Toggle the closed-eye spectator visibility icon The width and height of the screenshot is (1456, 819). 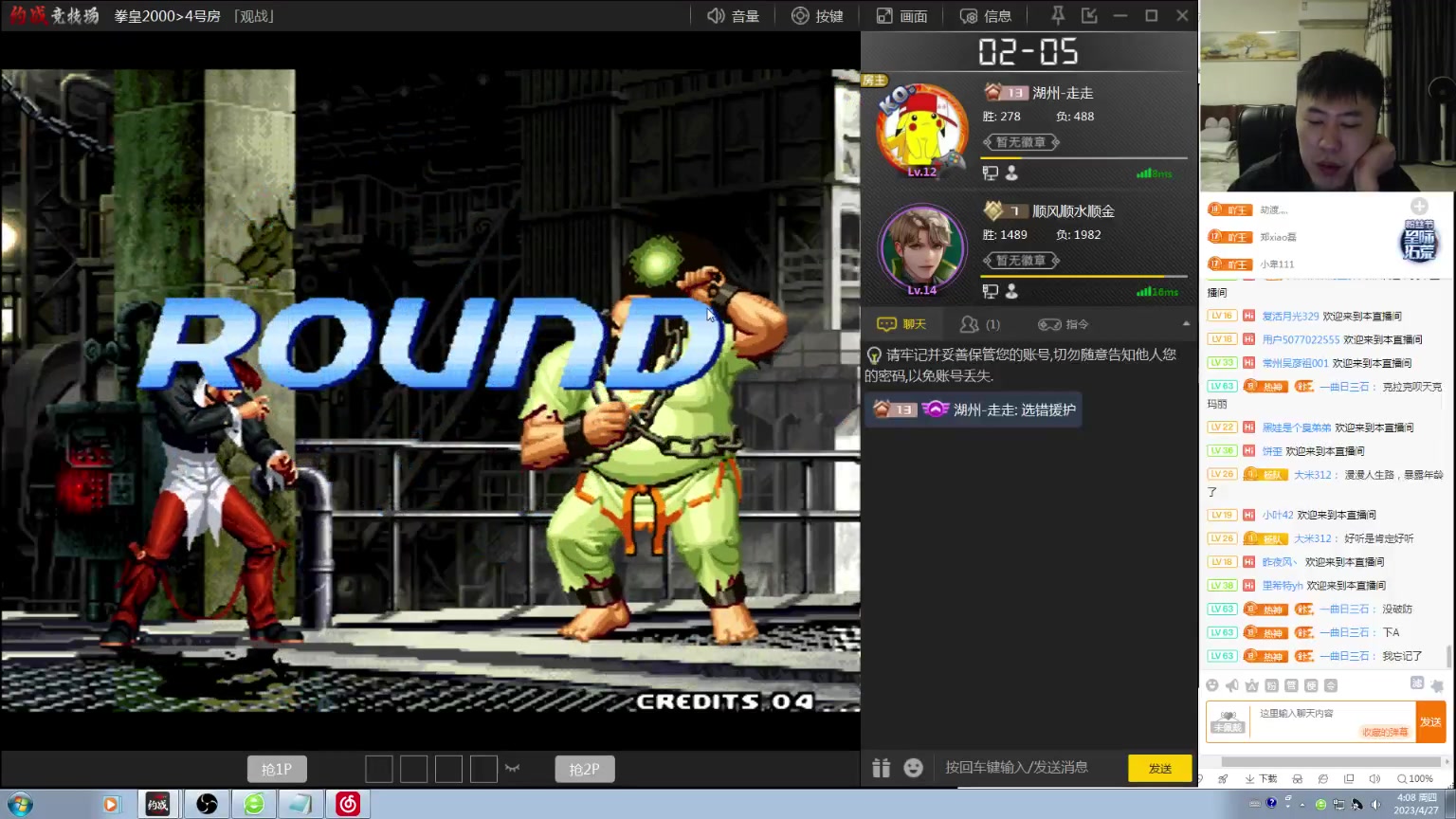pyautogui.click(x=513, y=768)
